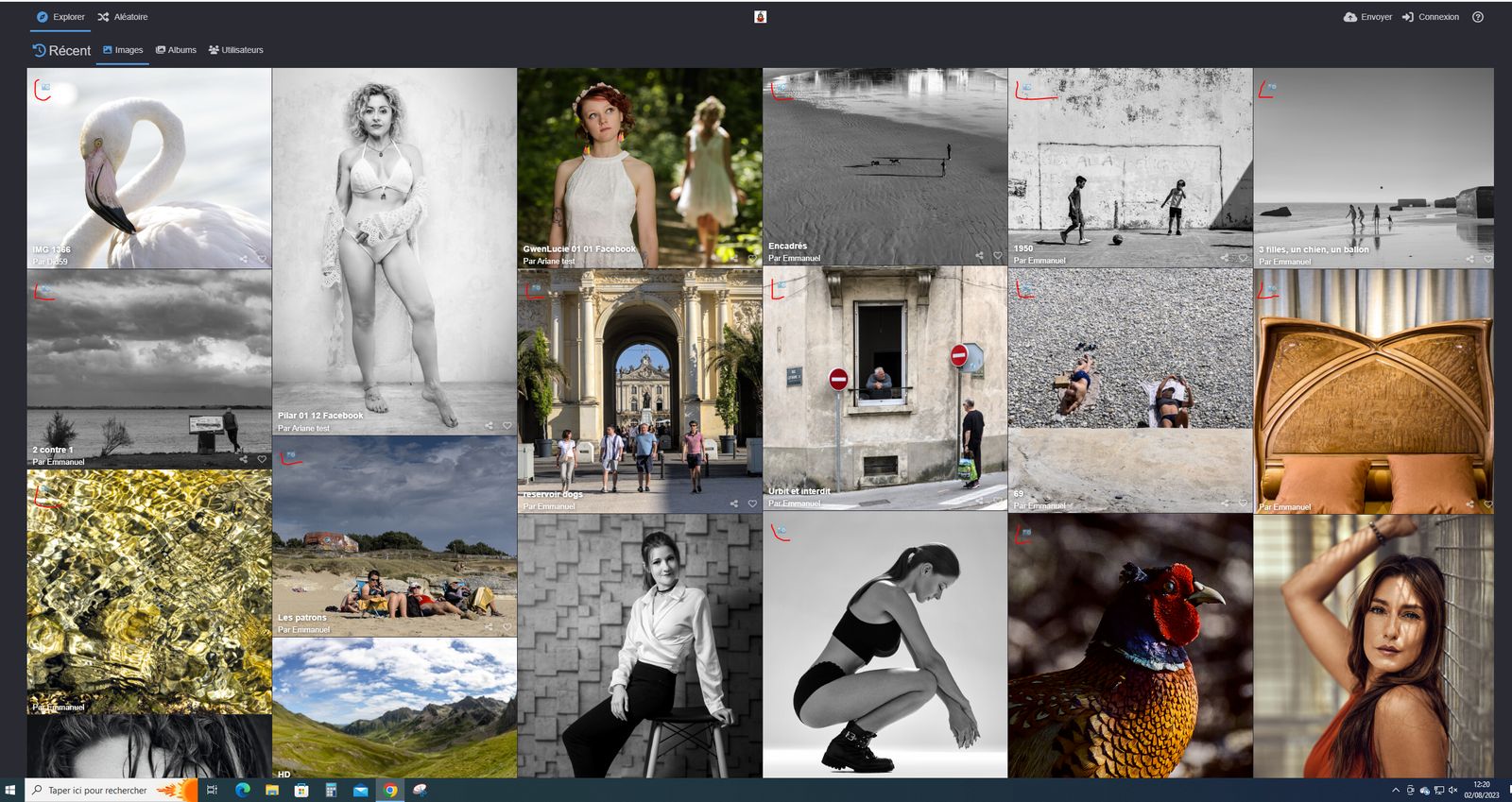Viewport: 1512px width, 802px height.
Task: Like the 3 filles, un chien, un ballon photo
Action: coord(1487,259)
